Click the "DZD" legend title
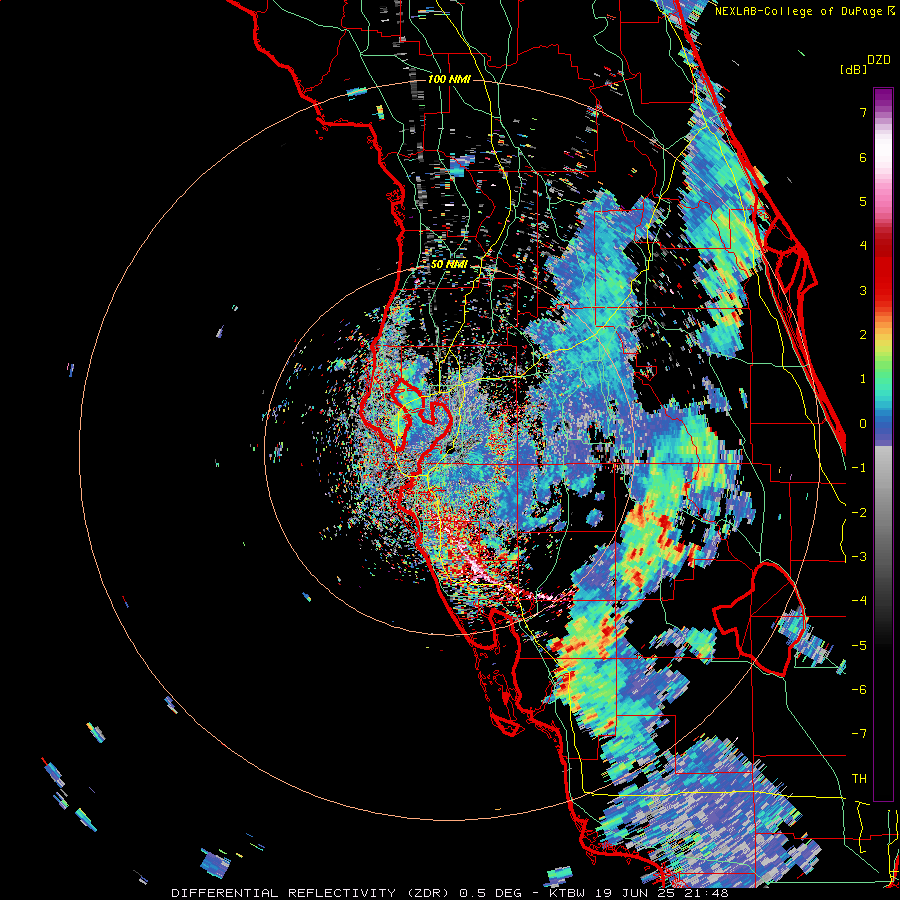The width and height of the screenshot is (900, 900). 879,60
